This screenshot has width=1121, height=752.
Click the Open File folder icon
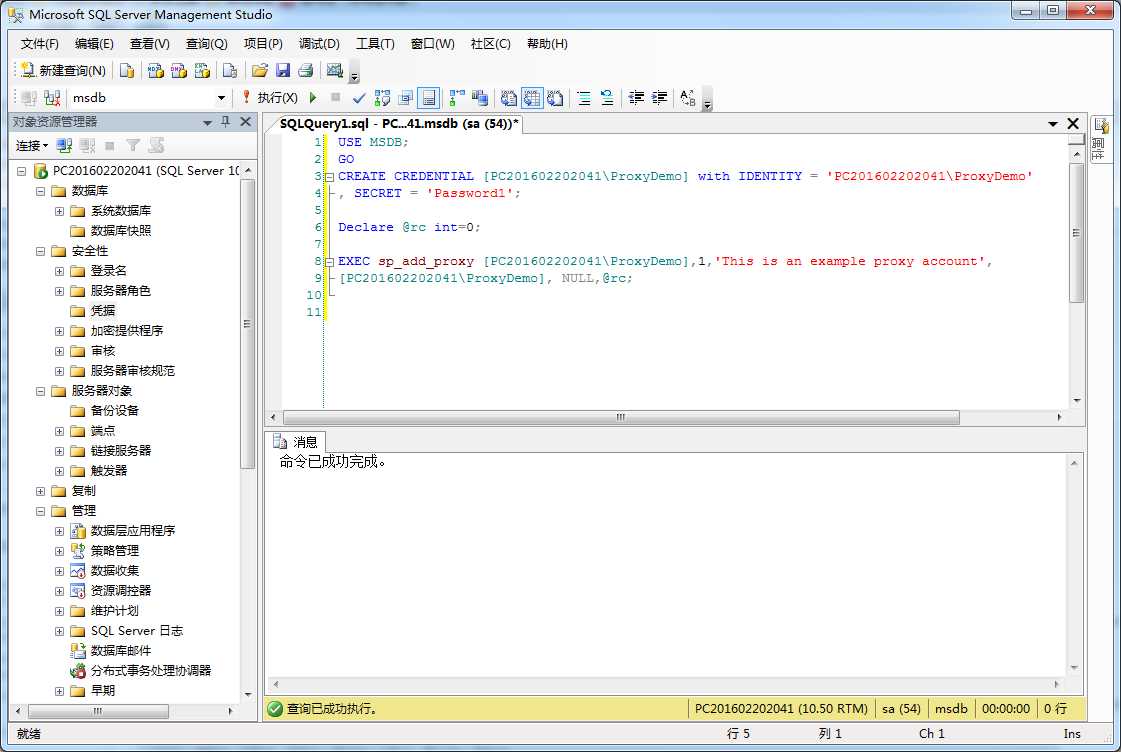260,70
